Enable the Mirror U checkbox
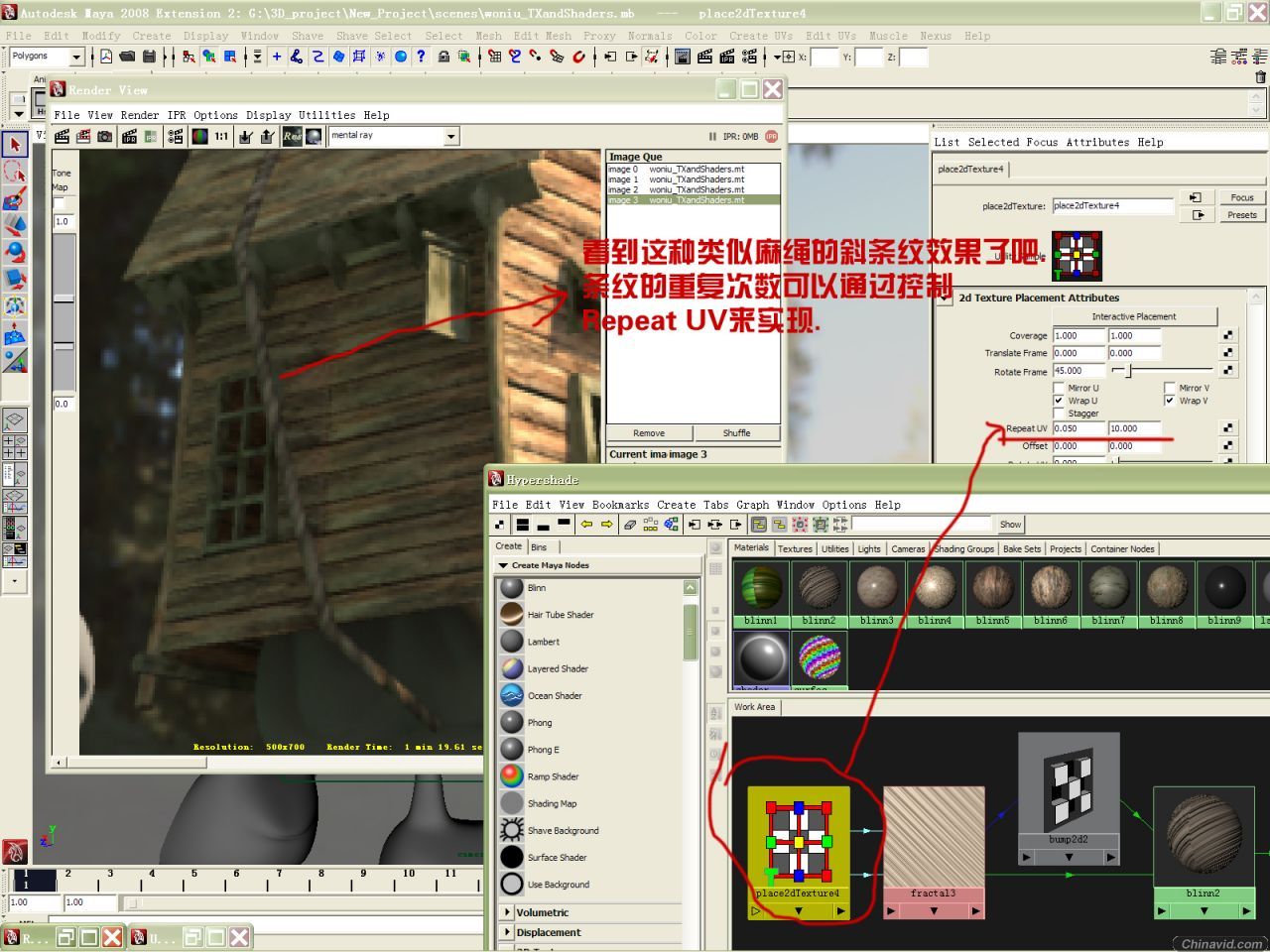 pyautogui.click(x=1059, y=388)
